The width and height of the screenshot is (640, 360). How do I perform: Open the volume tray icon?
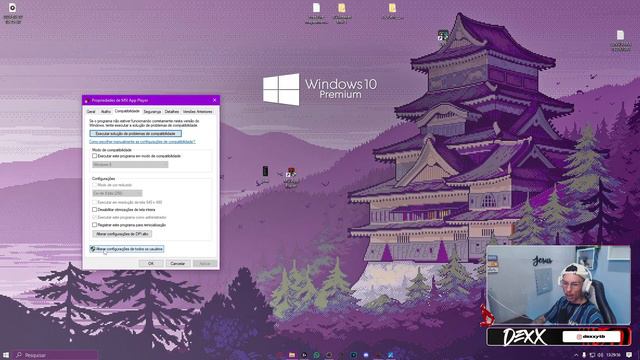(x=600, y=355)
